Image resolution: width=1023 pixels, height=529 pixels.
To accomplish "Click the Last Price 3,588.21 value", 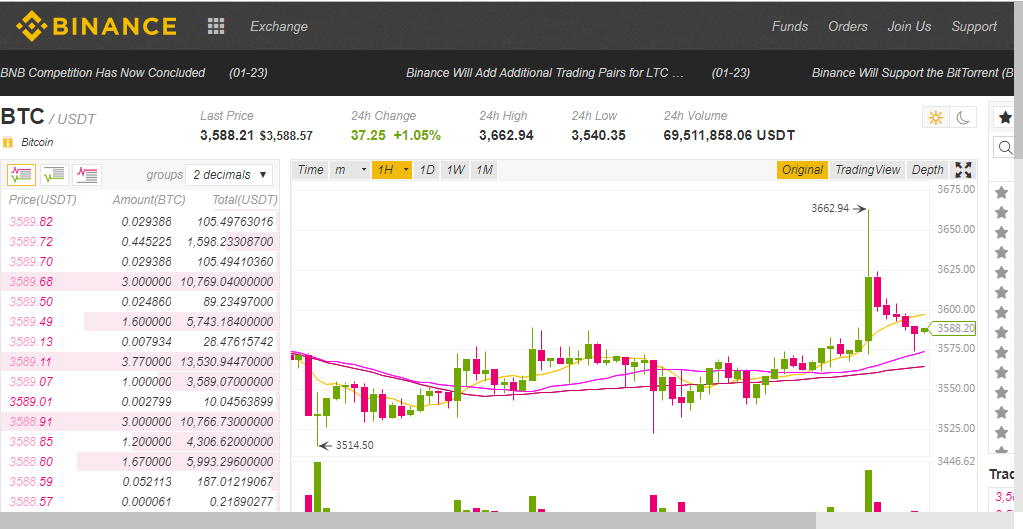I will [226, 135].
